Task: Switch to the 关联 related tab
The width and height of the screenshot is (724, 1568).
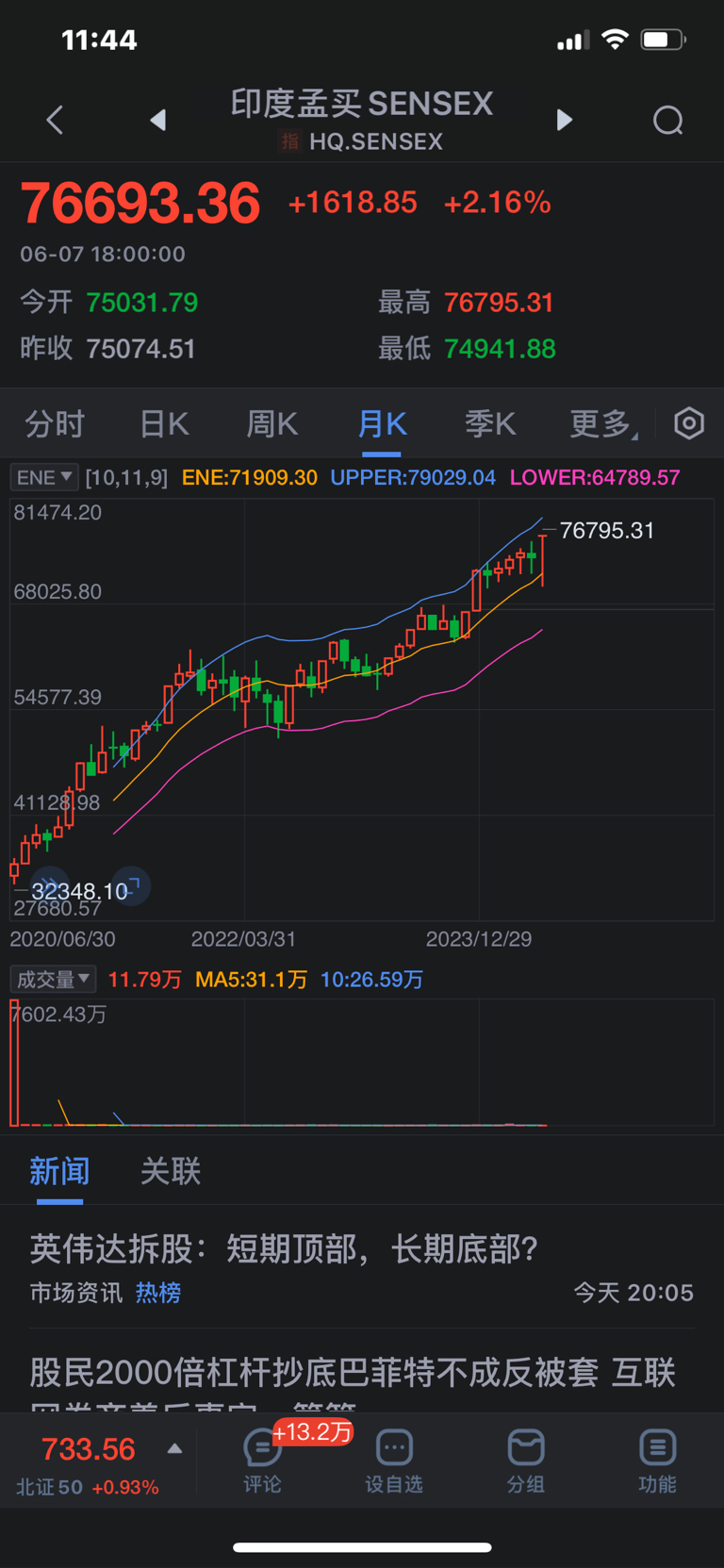Action: click(171, 1171)
